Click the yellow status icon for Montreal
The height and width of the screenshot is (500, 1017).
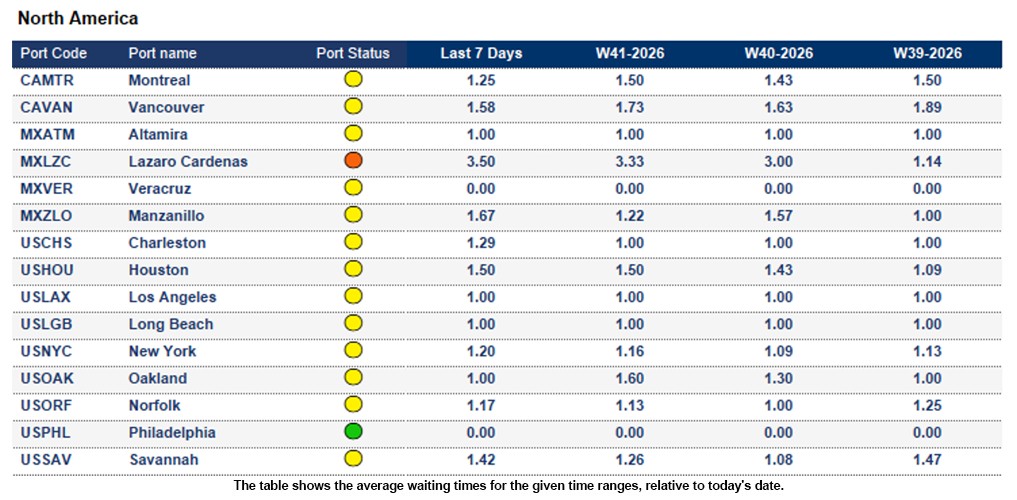353,80
